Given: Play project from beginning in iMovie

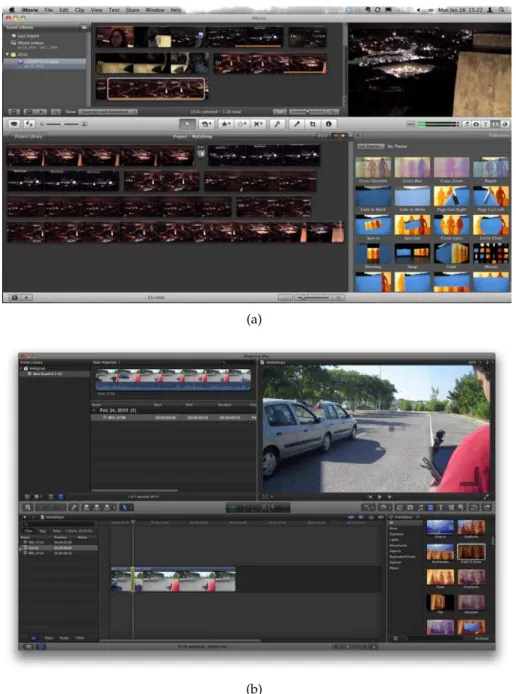Looking at the screenshot, I should click(26, 298).
